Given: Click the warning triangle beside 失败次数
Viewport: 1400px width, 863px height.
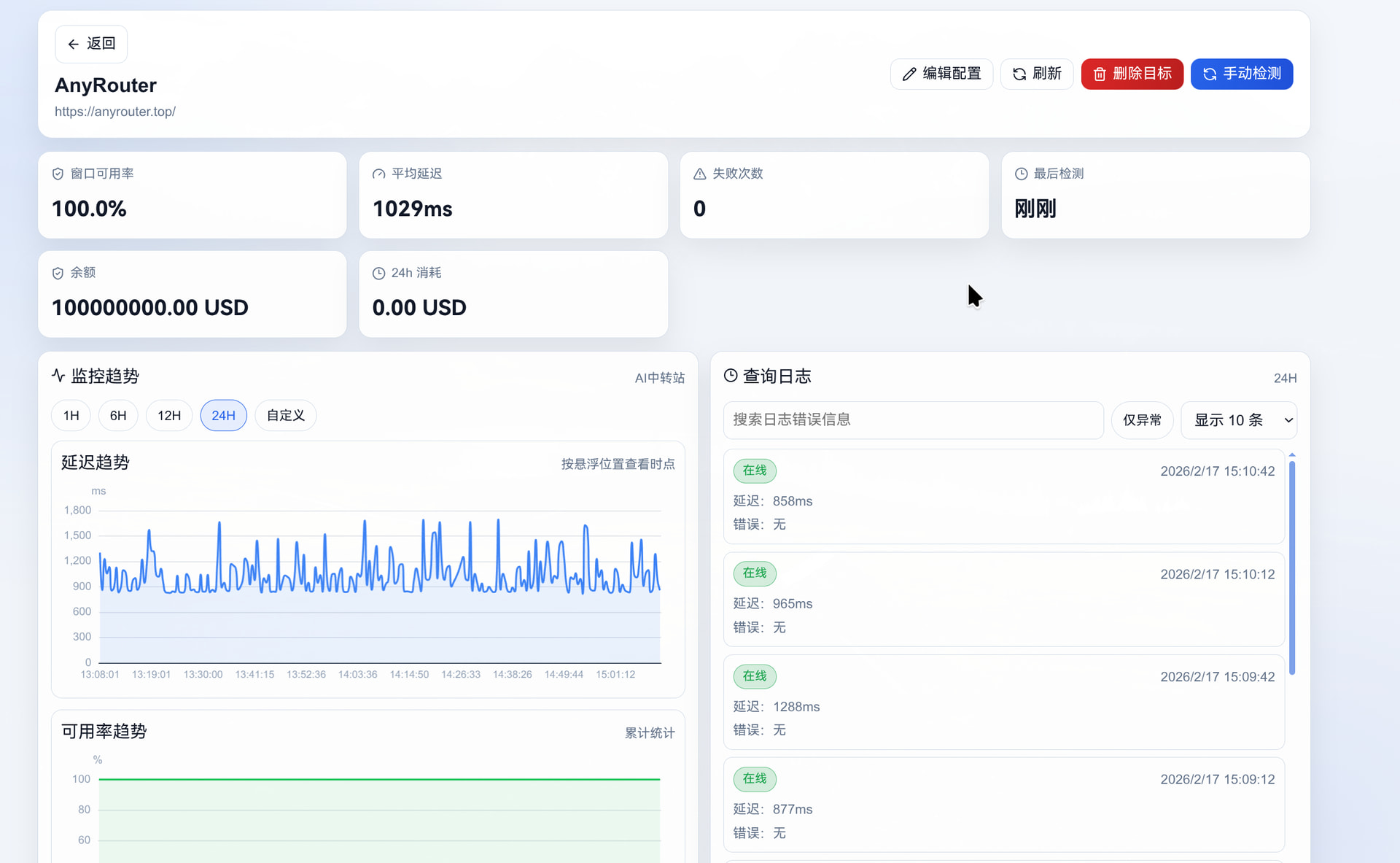Looking at the screenshot, I should pyautogui.click(x=699, y=174).
